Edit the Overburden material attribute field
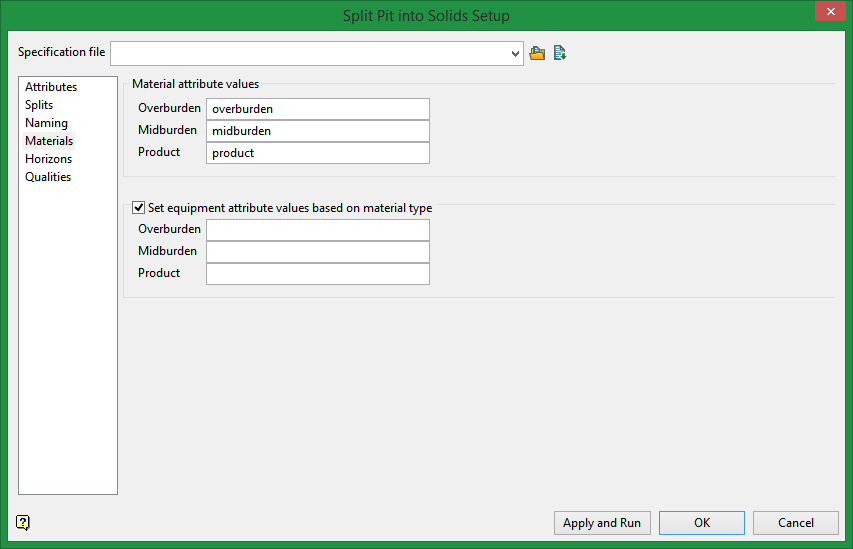Viewport: 853px width, 549px height. 317,109
